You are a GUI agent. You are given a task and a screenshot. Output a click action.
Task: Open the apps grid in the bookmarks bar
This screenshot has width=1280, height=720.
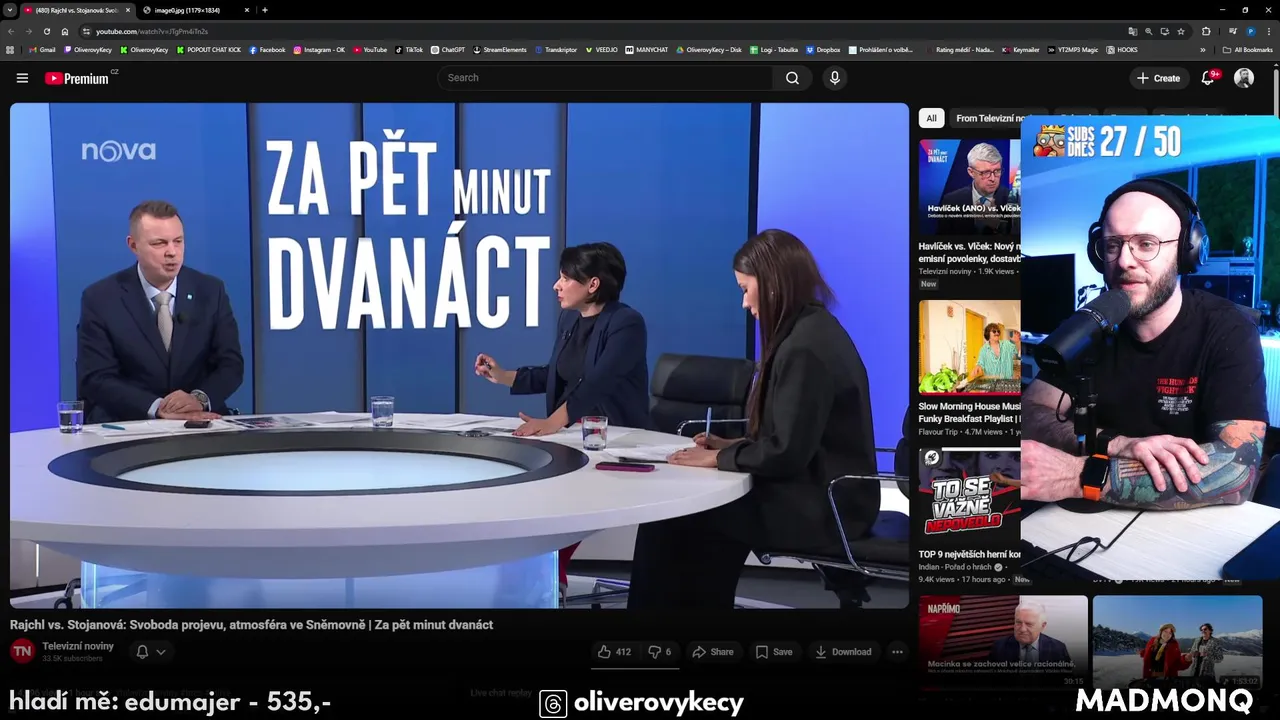pos(10,49)
